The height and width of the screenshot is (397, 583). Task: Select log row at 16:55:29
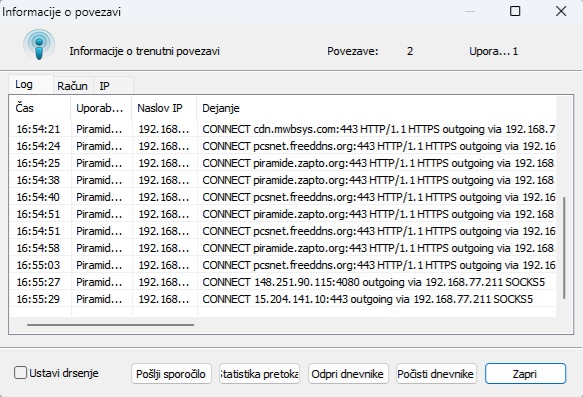point(283,299)
